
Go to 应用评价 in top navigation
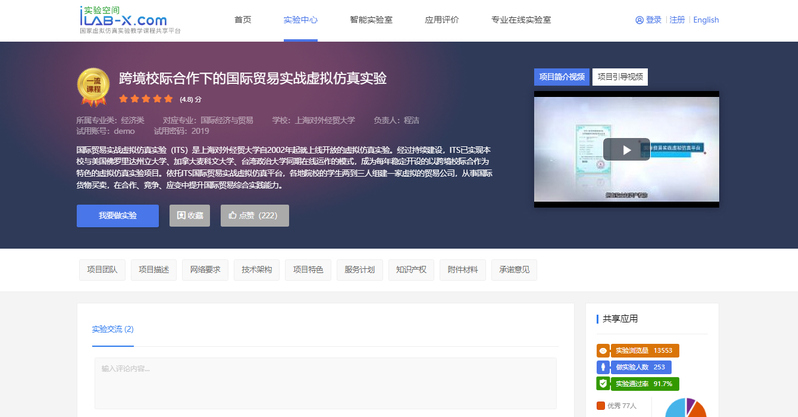click(x=441, y=20)
